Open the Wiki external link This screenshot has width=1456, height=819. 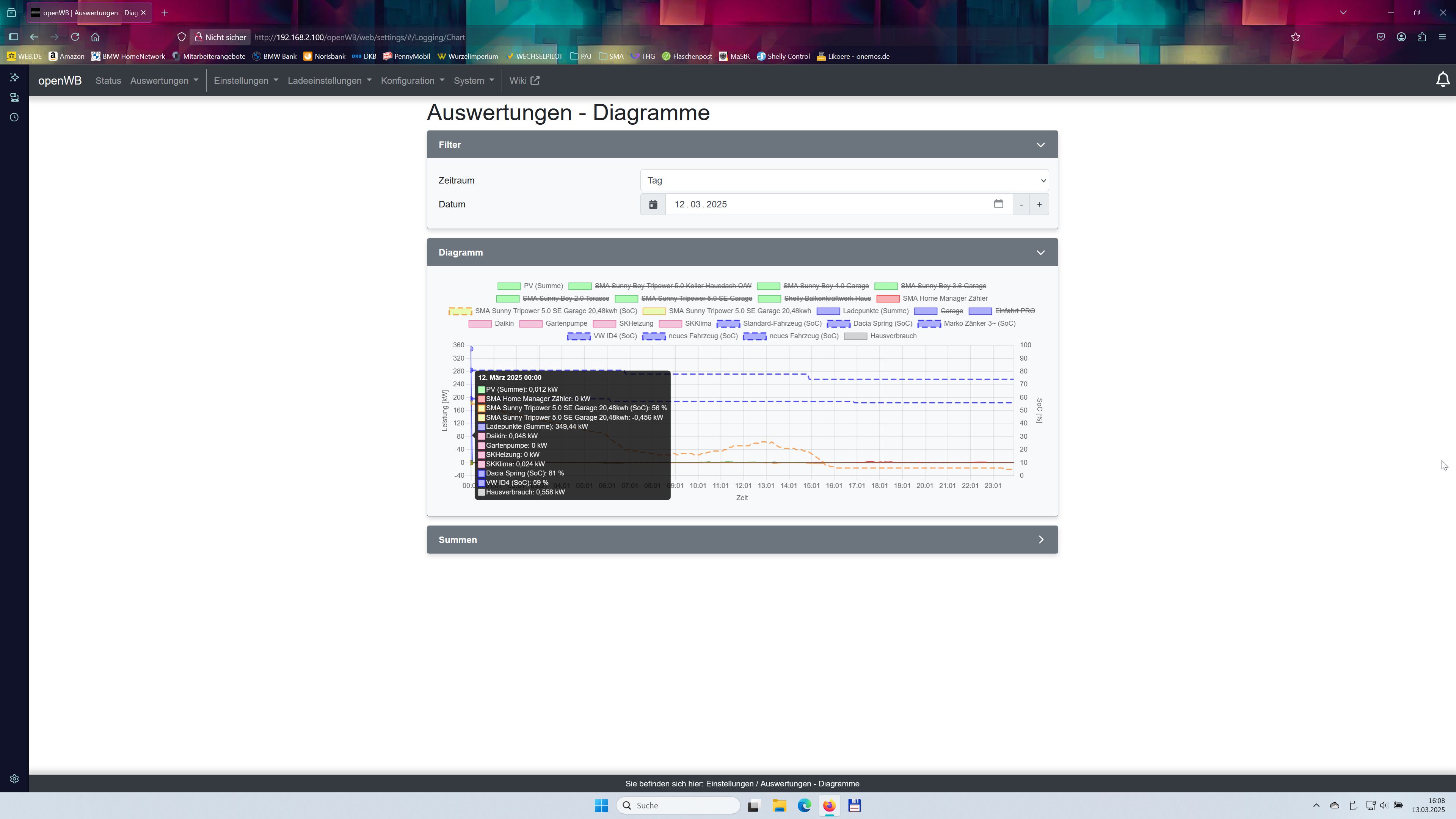tap(524, 81)
